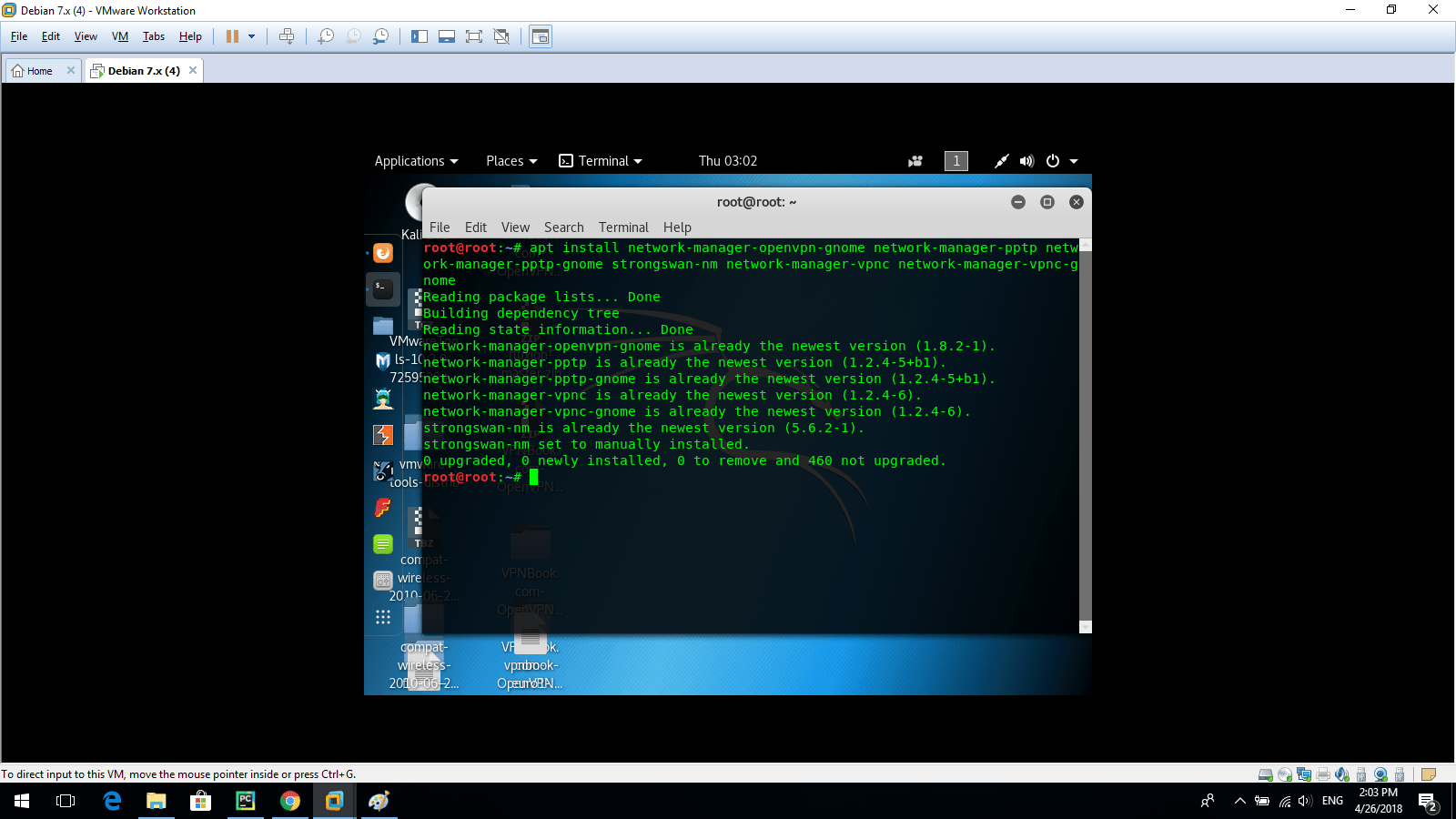Click the network adapter status icon
Screen dimensions: 1456x819
1304,774
